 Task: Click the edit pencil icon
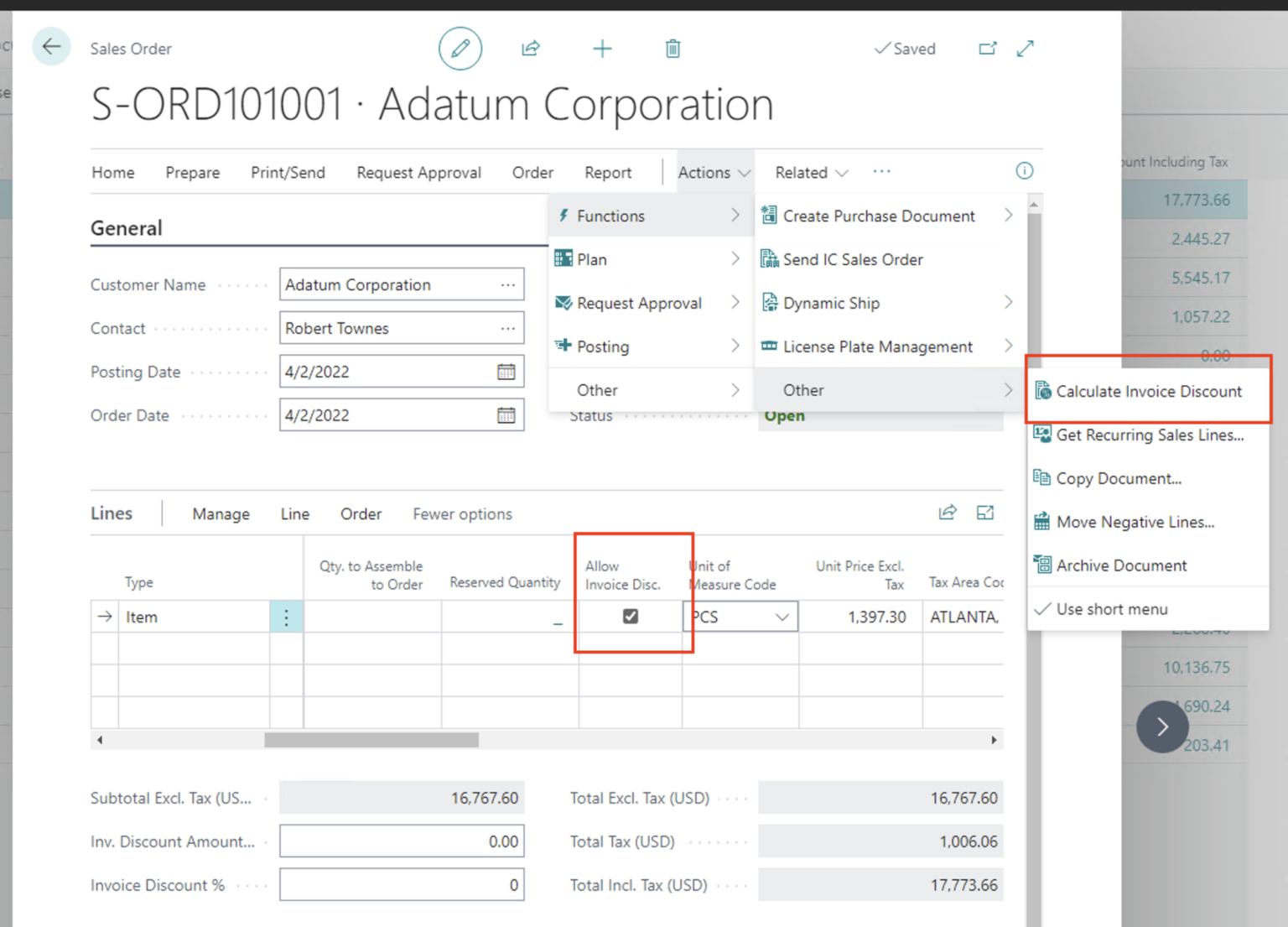pos(460,48)
